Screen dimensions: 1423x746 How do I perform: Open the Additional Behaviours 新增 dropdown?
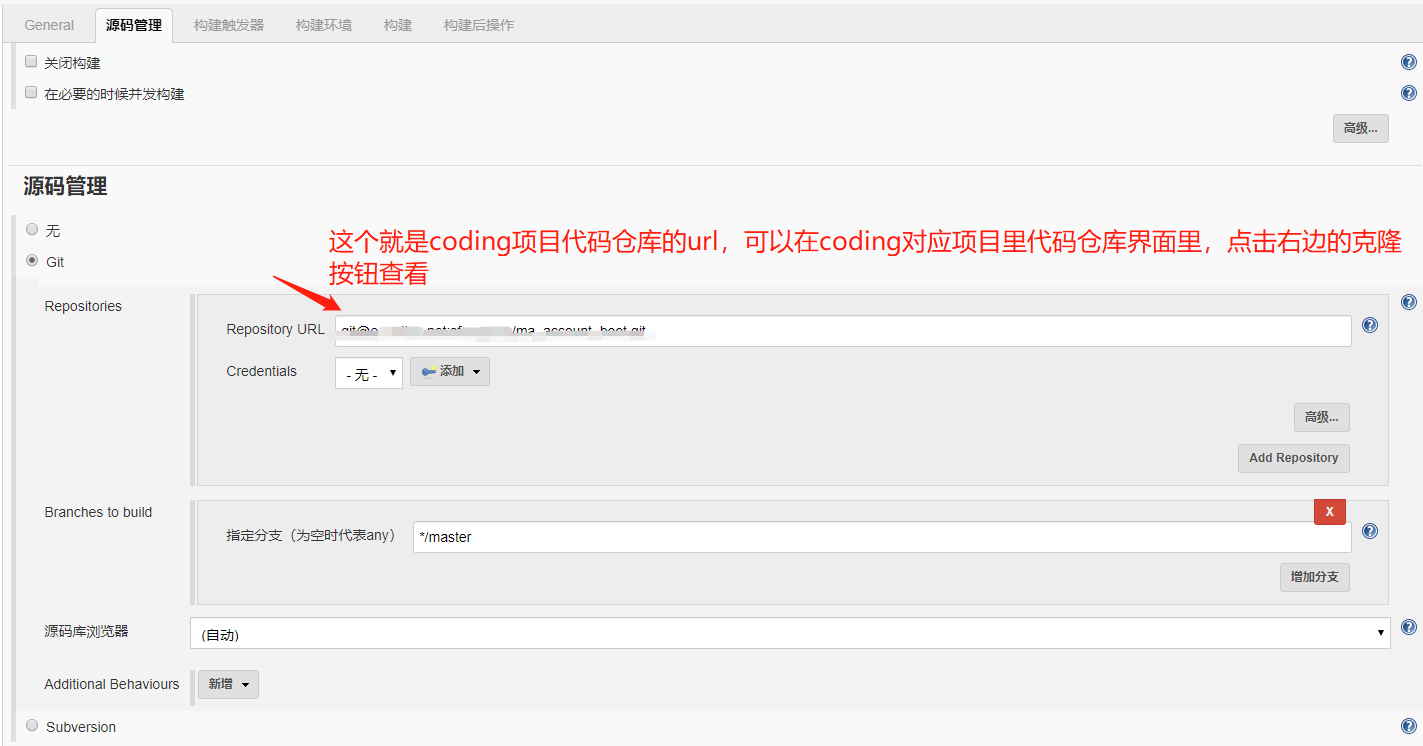click(228, 684)
